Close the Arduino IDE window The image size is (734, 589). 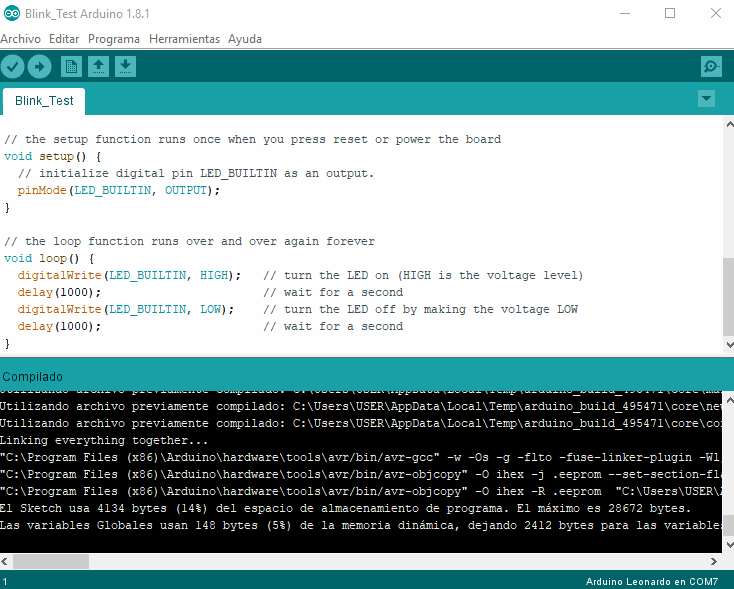[716, 13]
